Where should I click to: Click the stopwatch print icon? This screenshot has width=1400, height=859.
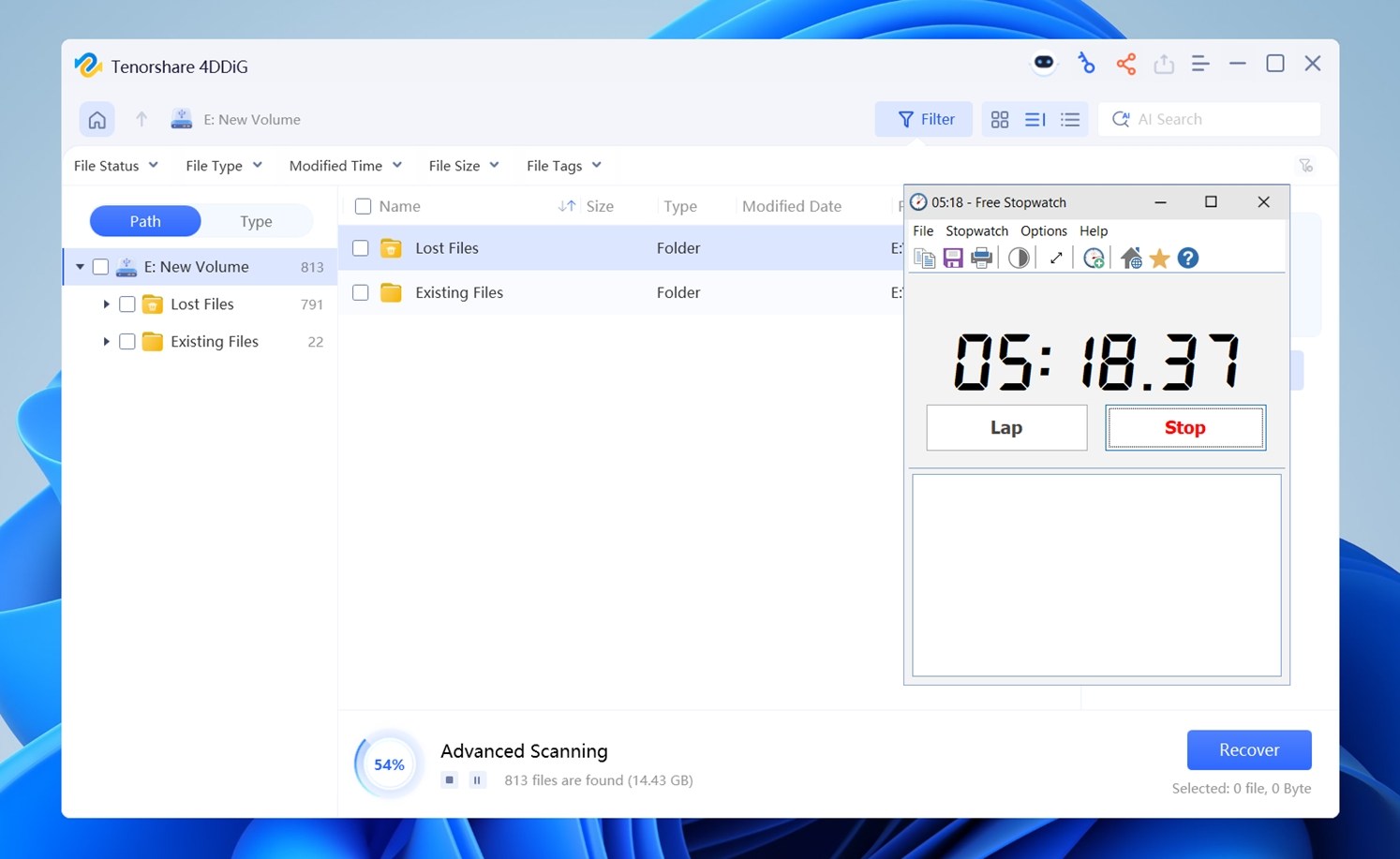tap(981, 259)
